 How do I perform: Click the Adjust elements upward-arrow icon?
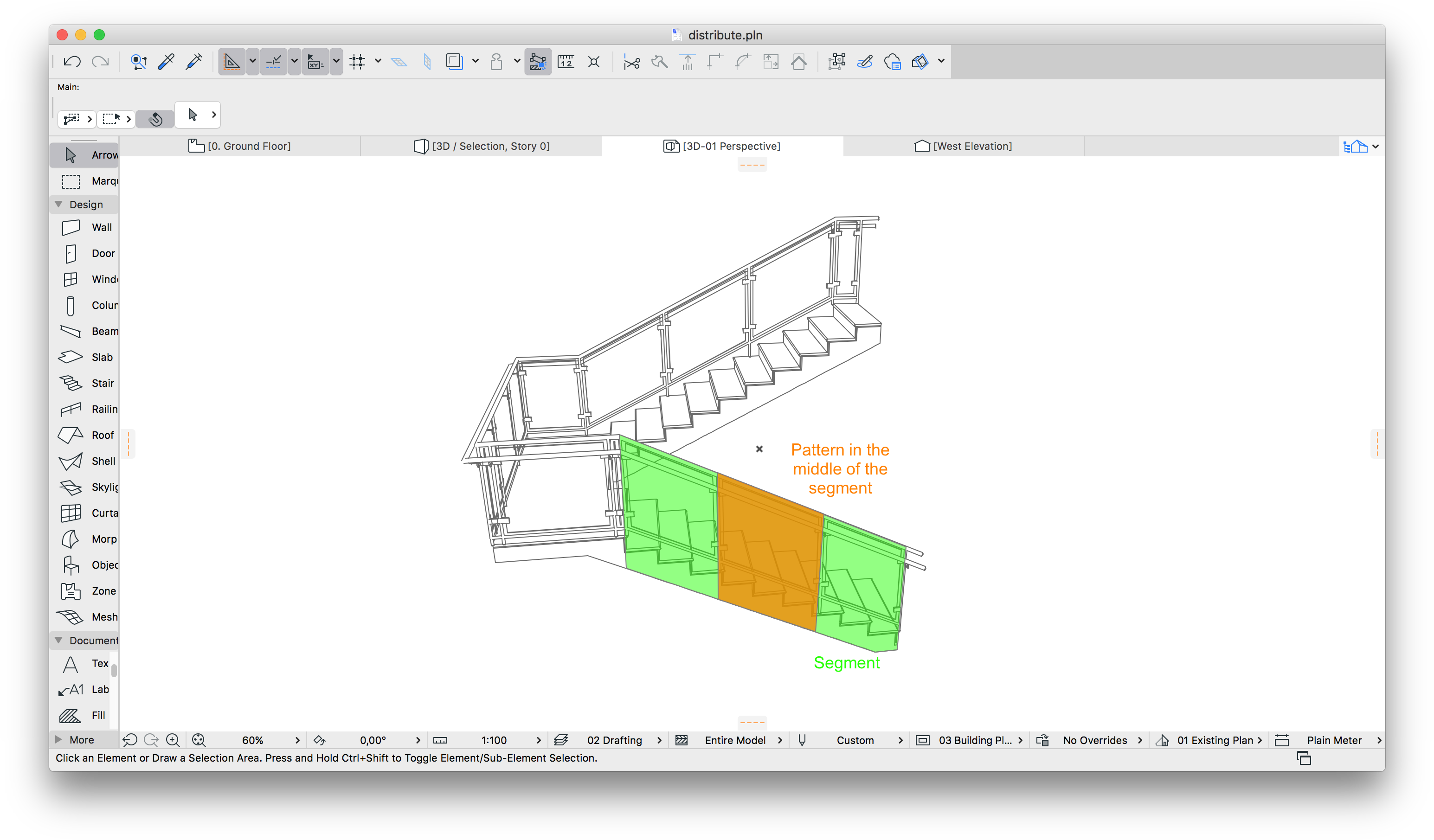click(x=688, y=62)
